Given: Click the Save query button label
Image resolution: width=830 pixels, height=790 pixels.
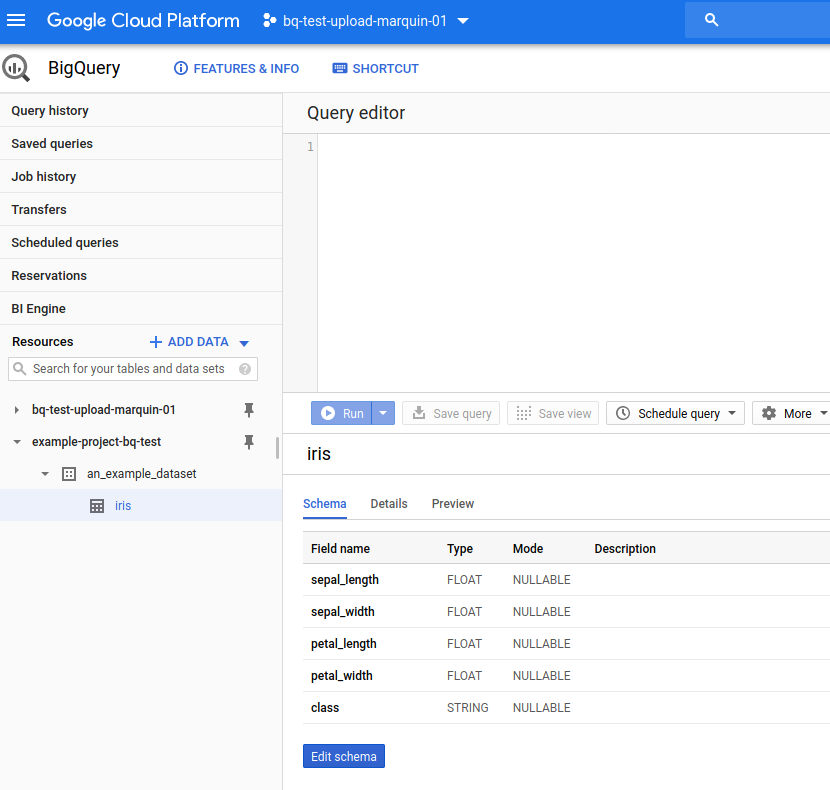Looking at the screenshot, I should [463, 414].
